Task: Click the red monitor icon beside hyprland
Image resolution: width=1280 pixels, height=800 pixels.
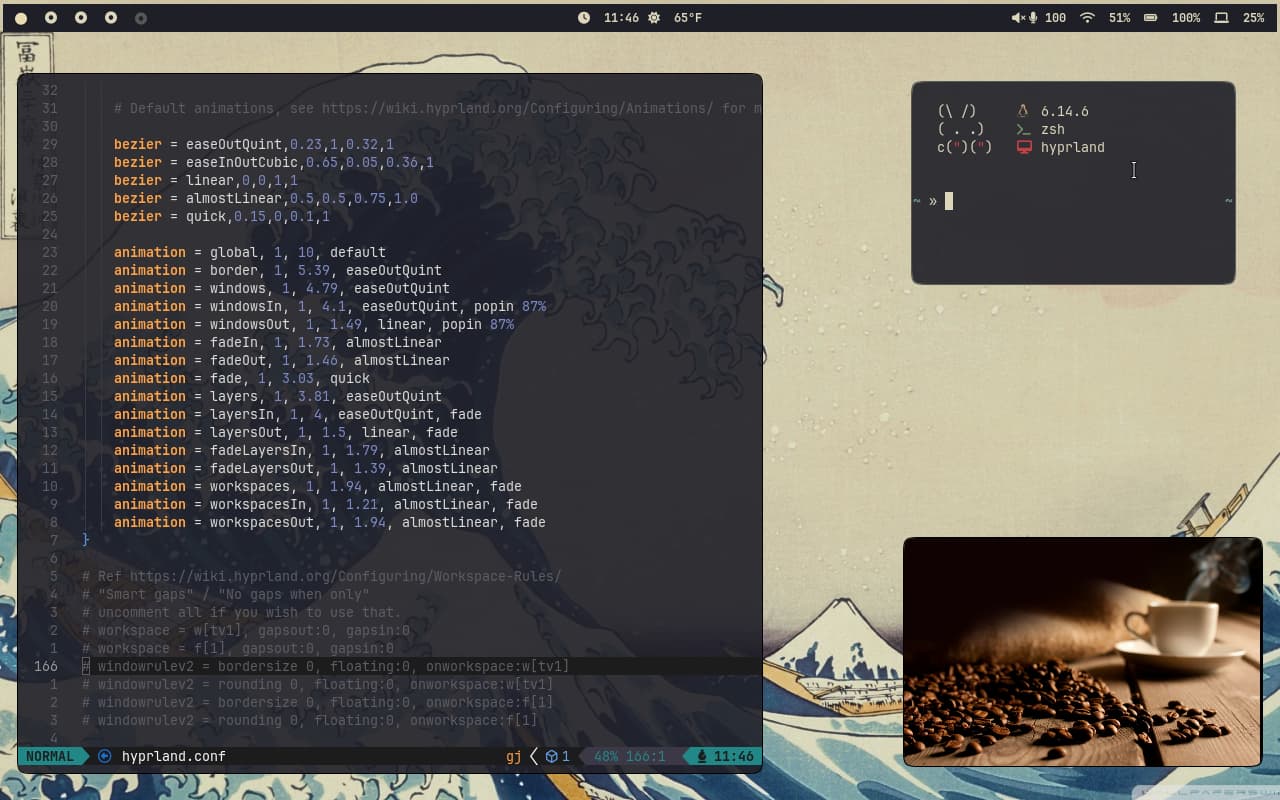Action: pyautogui.click(x=1023, y=147)
